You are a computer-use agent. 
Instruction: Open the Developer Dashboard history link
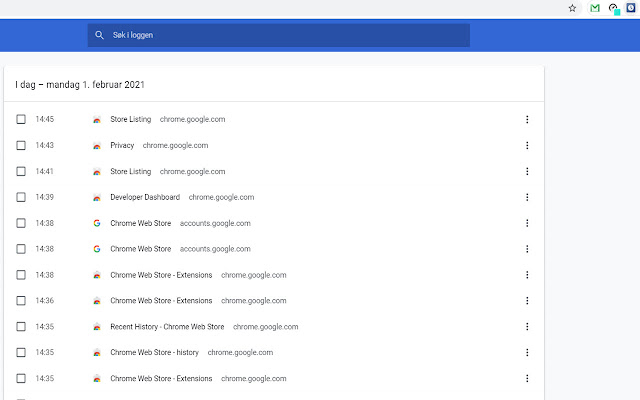coord(145,197)
